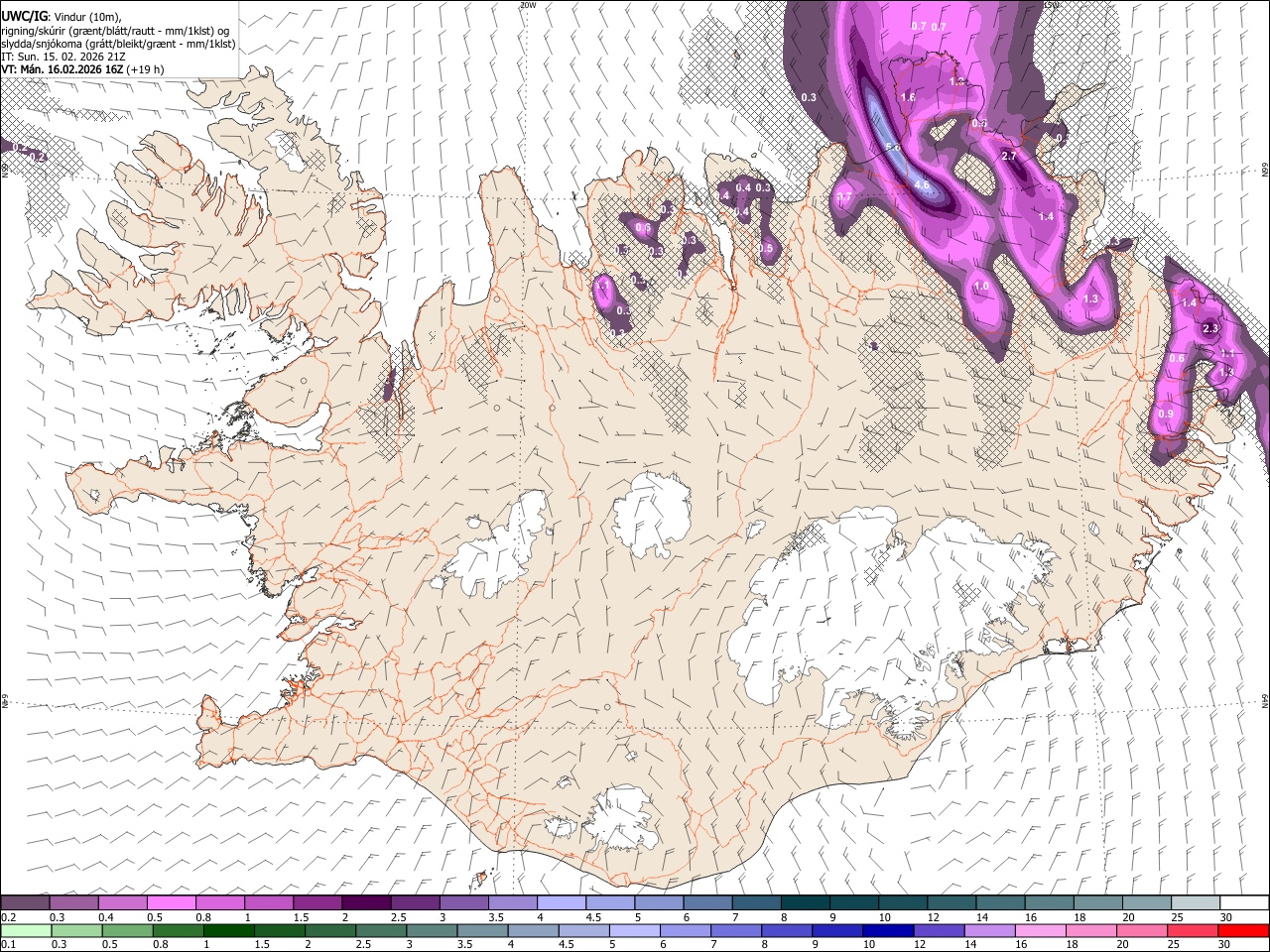
Task: Click the light pink 16–18 rain scale swatch
Action: click(1039, 930)
